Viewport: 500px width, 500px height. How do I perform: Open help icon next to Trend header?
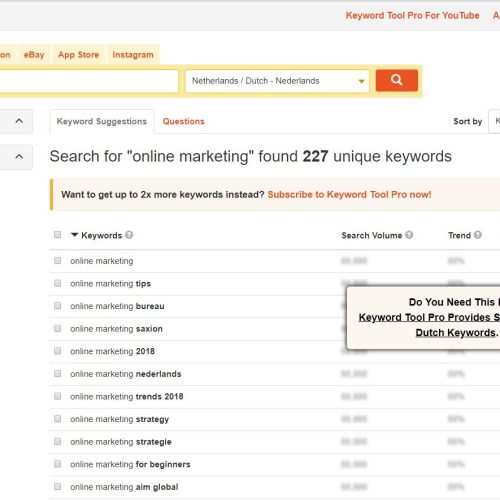coord(478,235)
